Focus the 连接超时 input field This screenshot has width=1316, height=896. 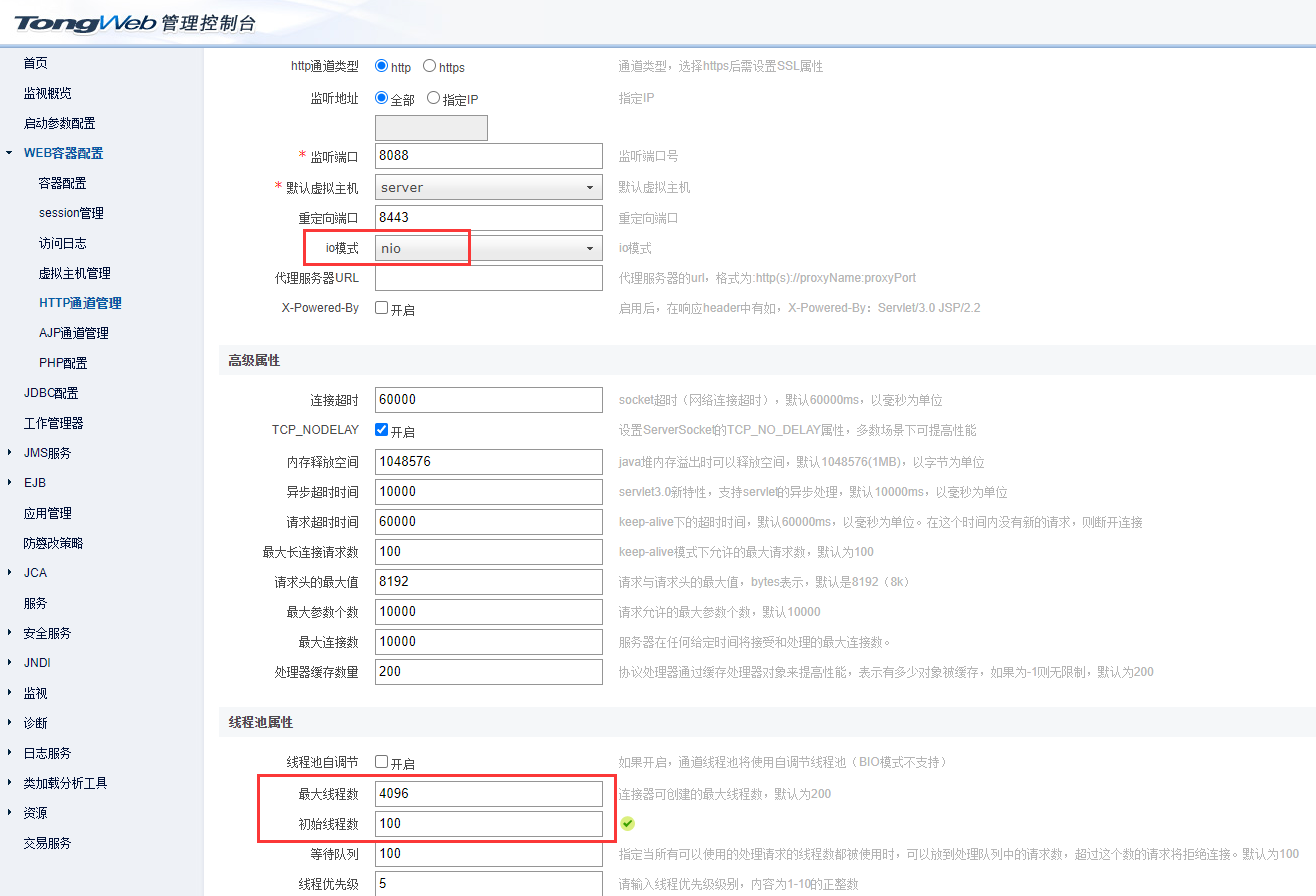click(489, 400)
